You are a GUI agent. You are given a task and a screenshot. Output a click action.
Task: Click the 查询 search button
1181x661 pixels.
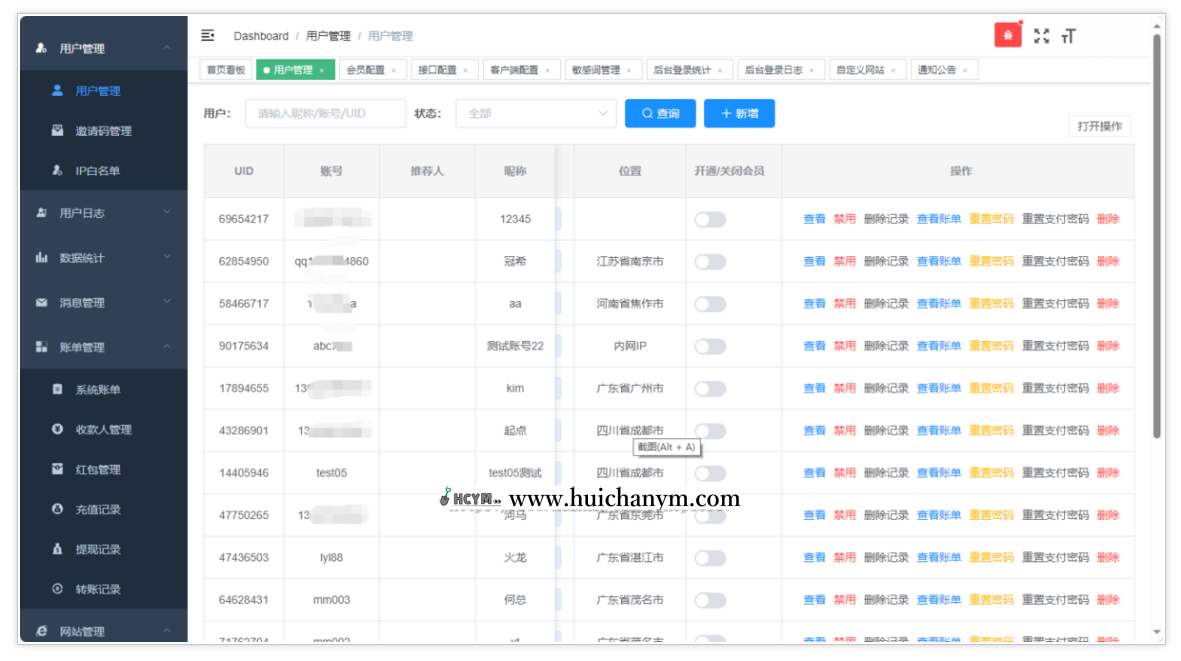(x=660, y=113)
